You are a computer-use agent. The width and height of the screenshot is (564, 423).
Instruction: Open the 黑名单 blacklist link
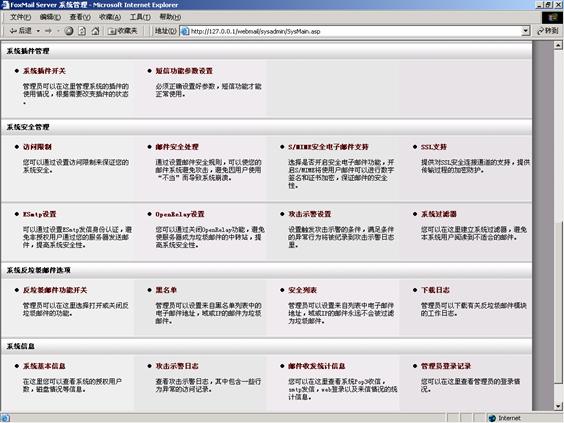(x=166, y=290)
